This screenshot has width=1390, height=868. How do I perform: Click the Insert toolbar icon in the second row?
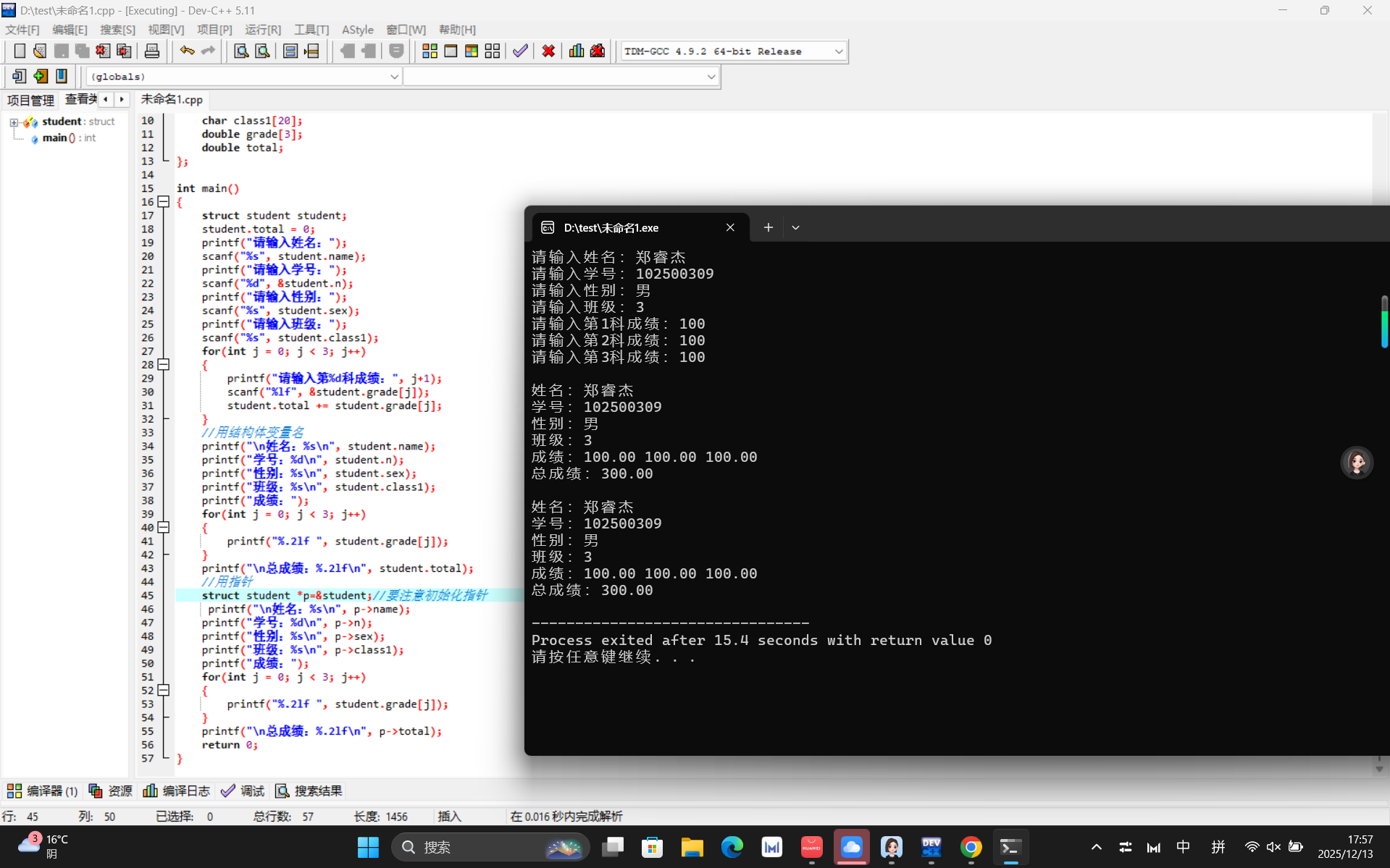(20, 76)
